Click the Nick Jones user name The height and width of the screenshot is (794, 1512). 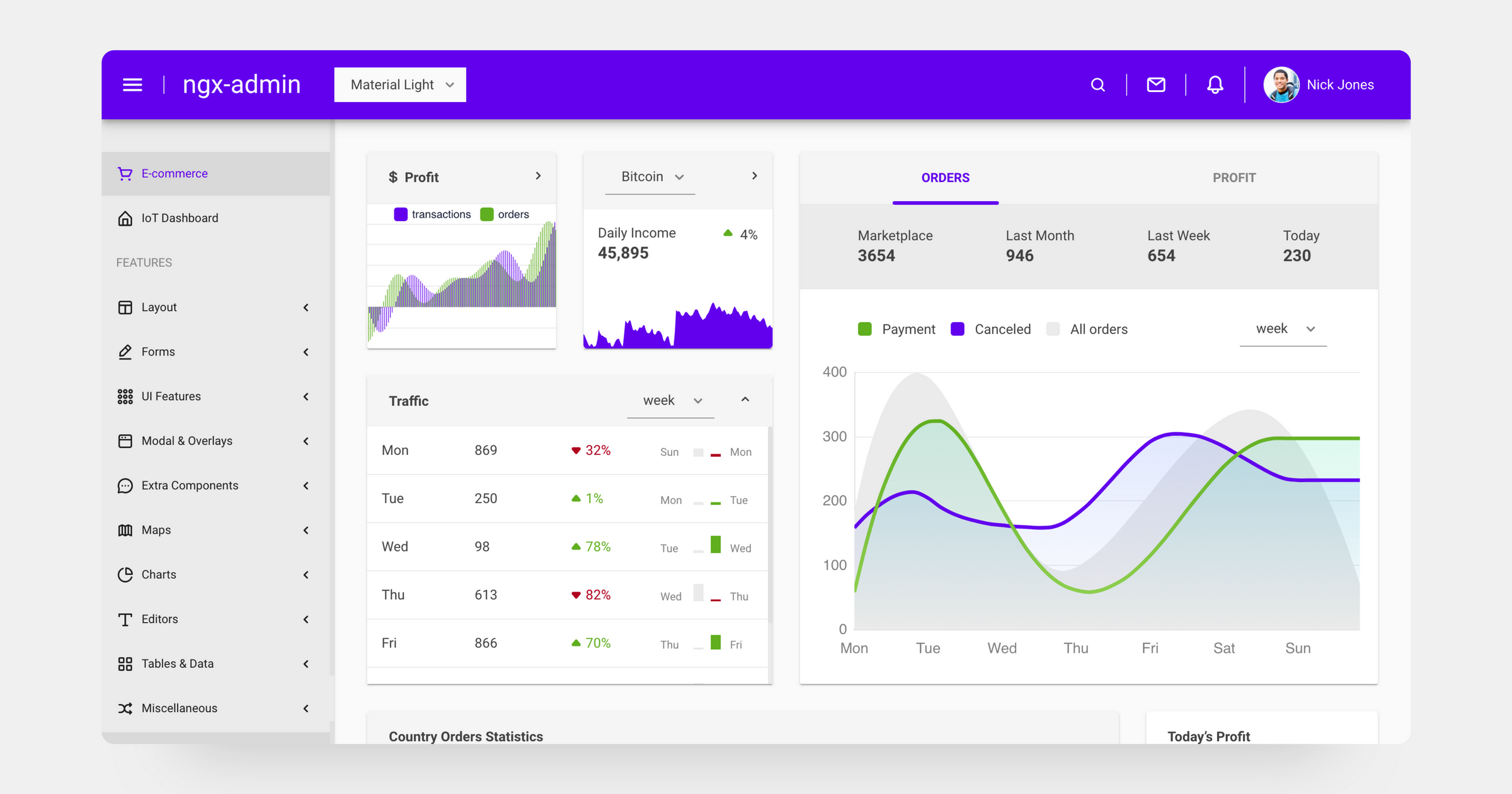pos(1340,84)
